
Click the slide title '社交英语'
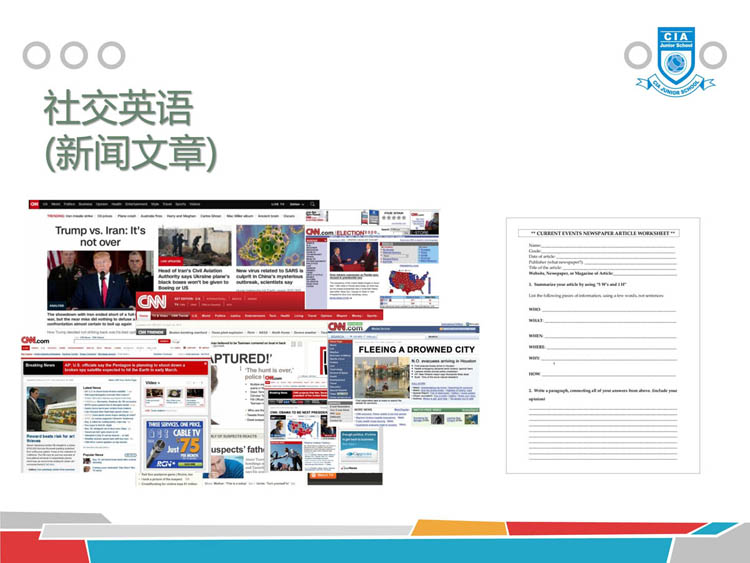click(x=117, y=110)
